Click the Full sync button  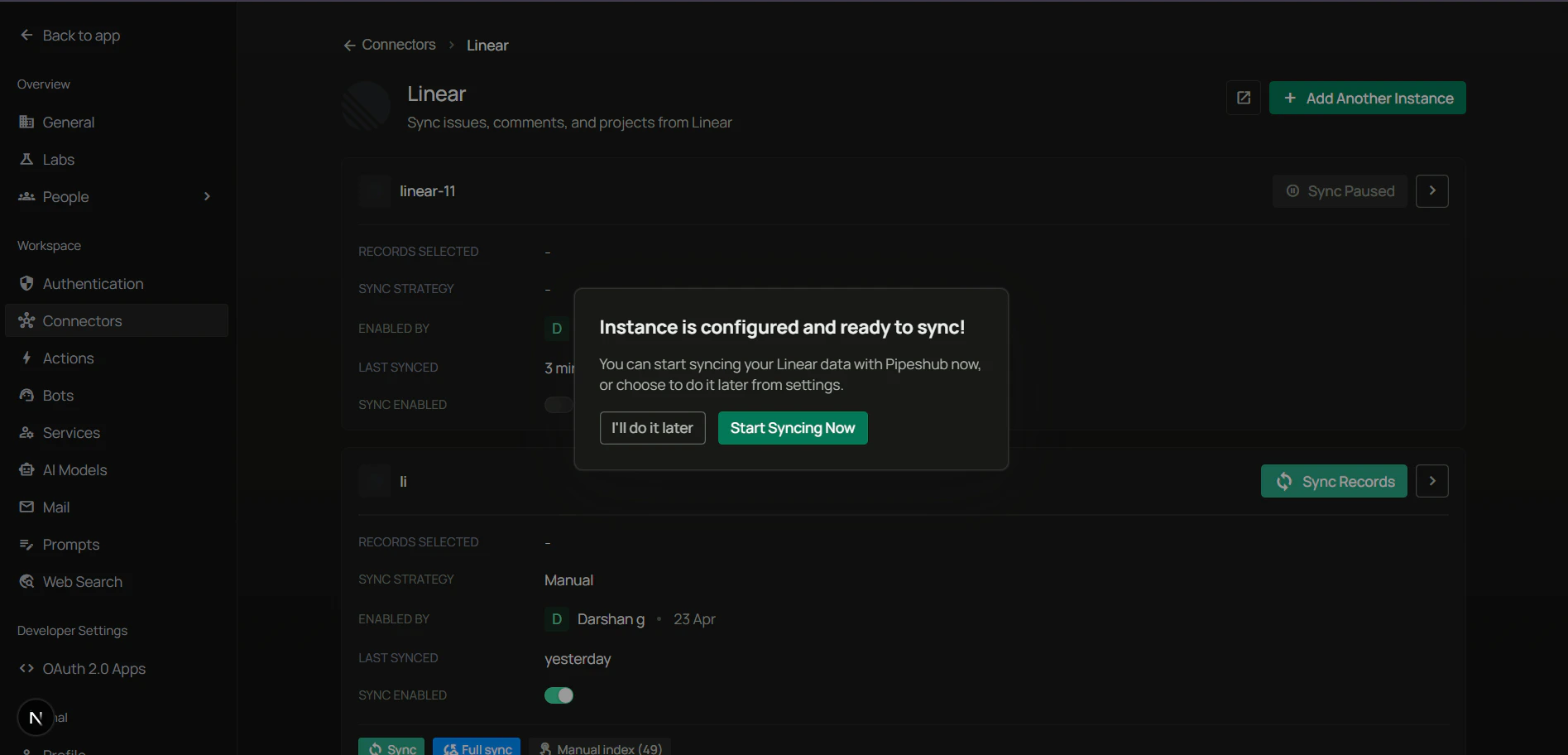point(477,748)
